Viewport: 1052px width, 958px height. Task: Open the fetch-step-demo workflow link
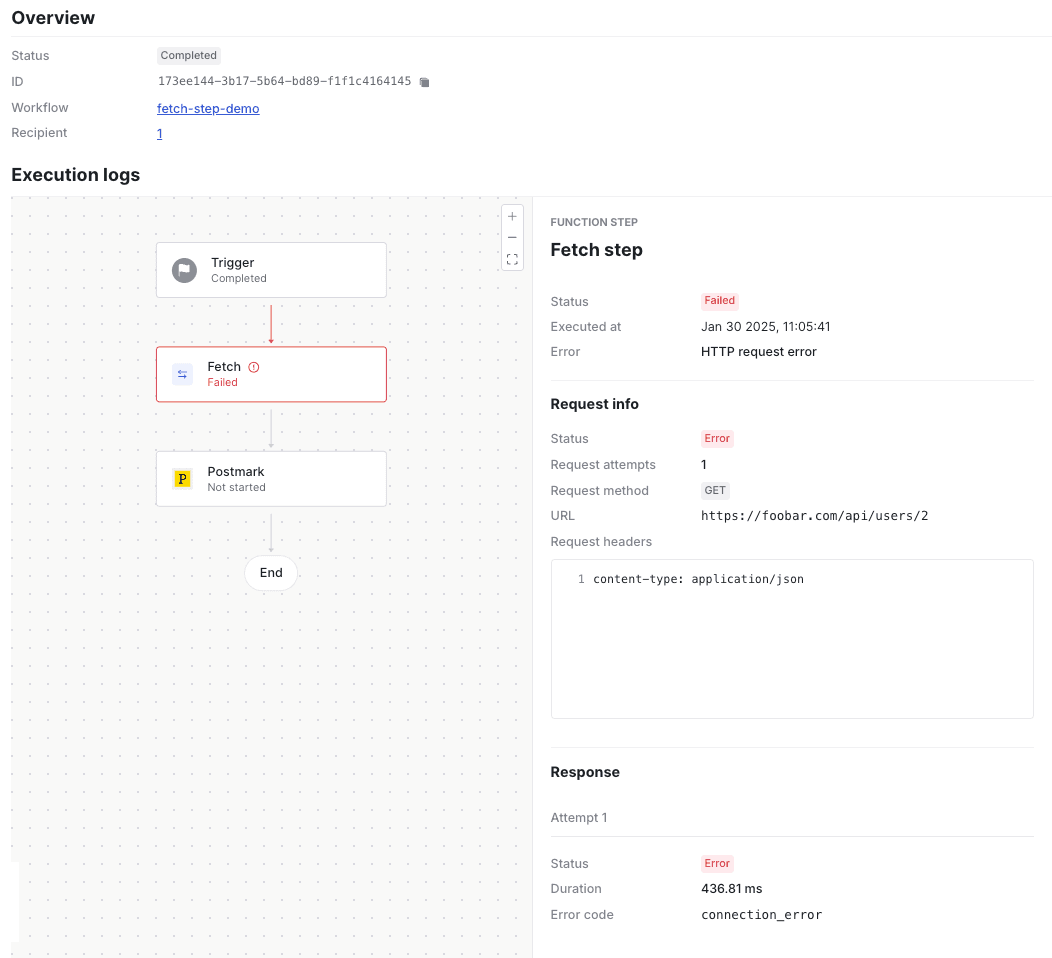(208, 108)
